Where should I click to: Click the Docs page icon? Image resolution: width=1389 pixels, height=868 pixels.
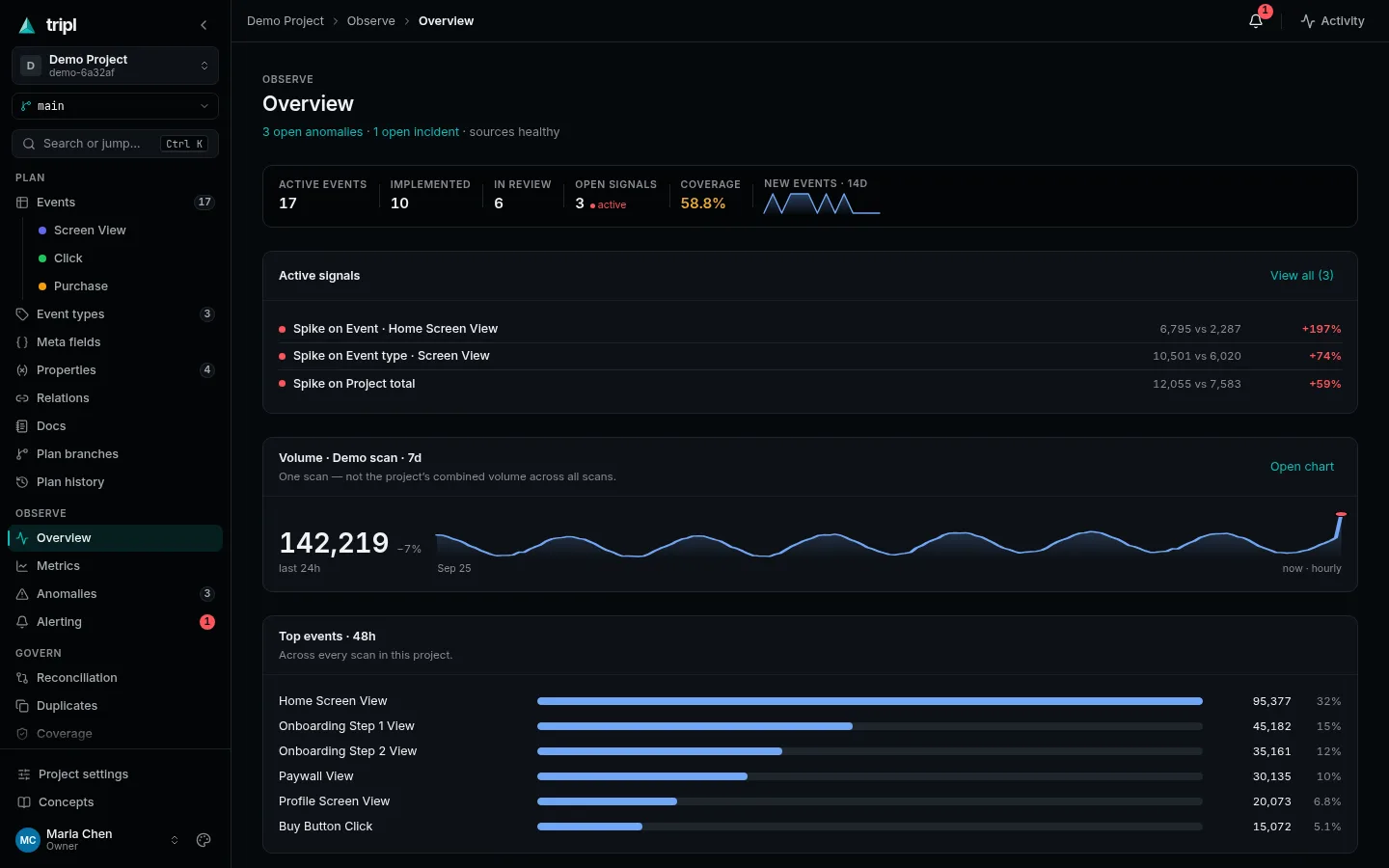pyautogui.click(x=22, y=426)
